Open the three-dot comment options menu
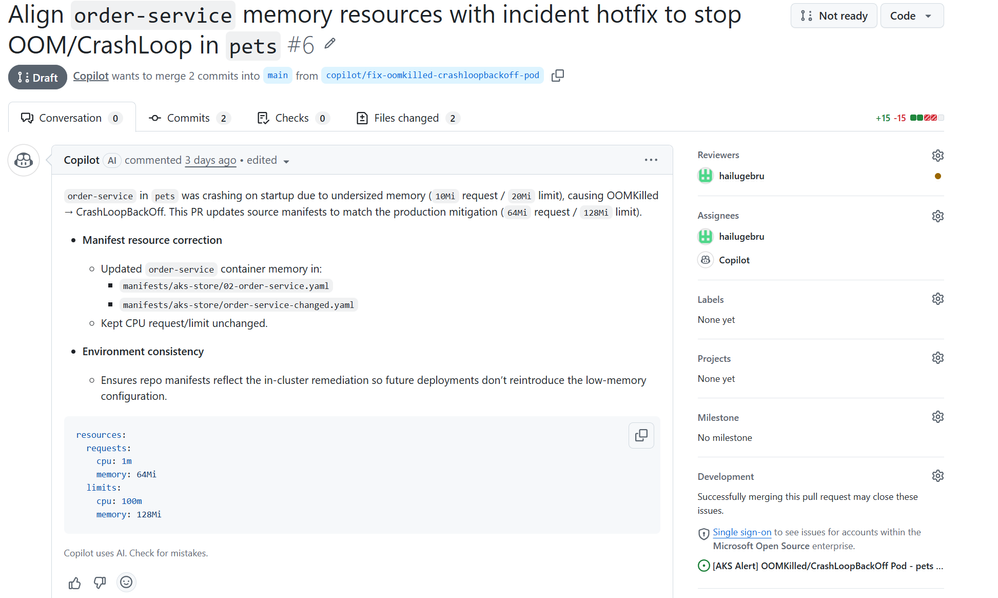998x598 pixels. pyautogui.click(x=650, y=160)
